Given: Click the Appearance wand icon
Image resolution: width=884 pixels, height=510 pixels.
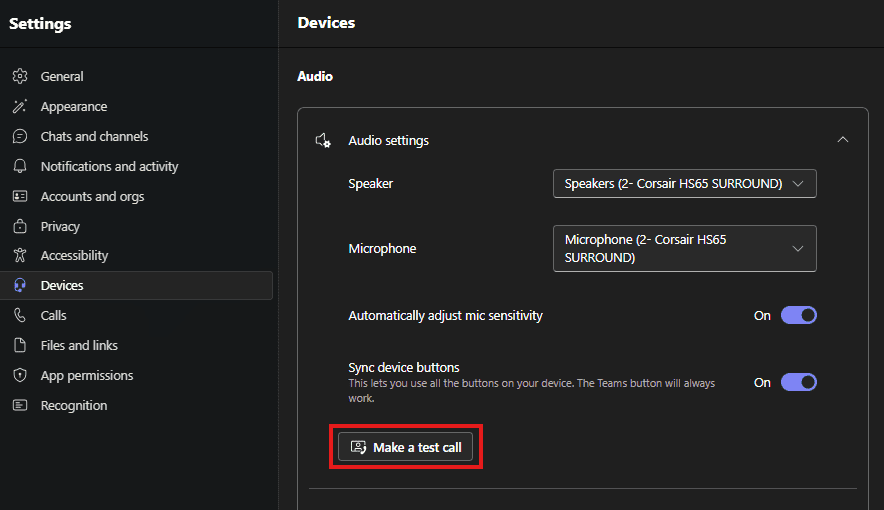Looking at the screenshot, I should click(19, 107).
